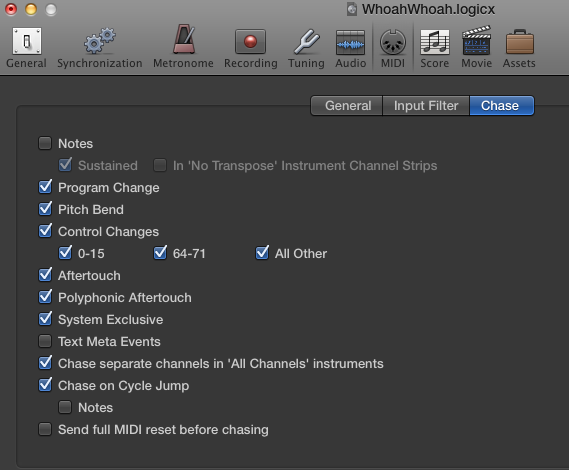Toggle 'No Transpose' Instrument Channel Strips checkbox
The width and height of the screenshot is (569, 470).
coord(160,165)
